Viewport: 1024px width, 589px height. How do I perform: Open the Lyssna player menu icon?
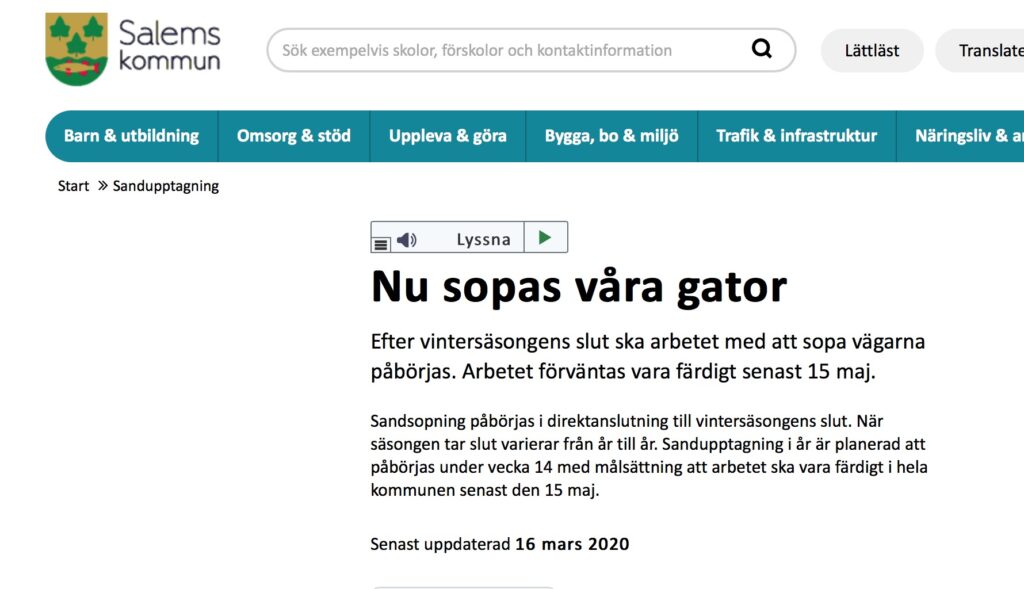[x=381, y=244]
